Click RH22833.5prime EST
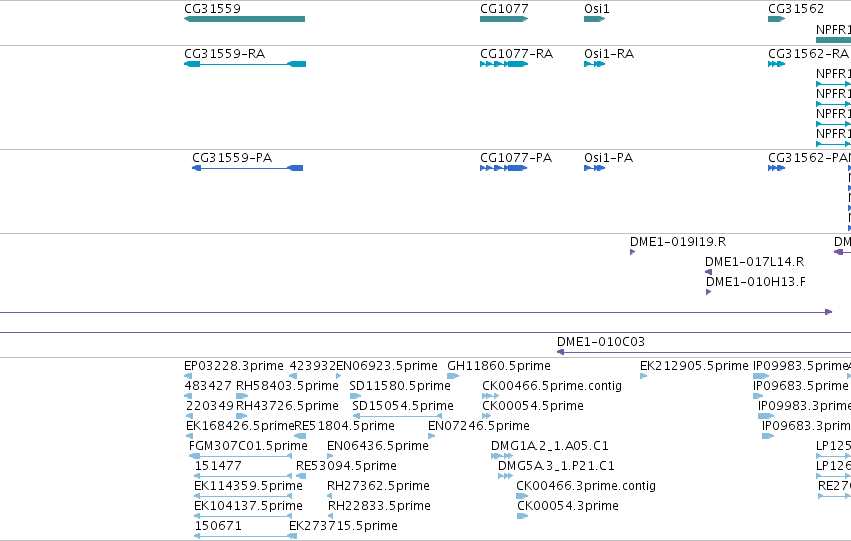 [x=330, y=516]
